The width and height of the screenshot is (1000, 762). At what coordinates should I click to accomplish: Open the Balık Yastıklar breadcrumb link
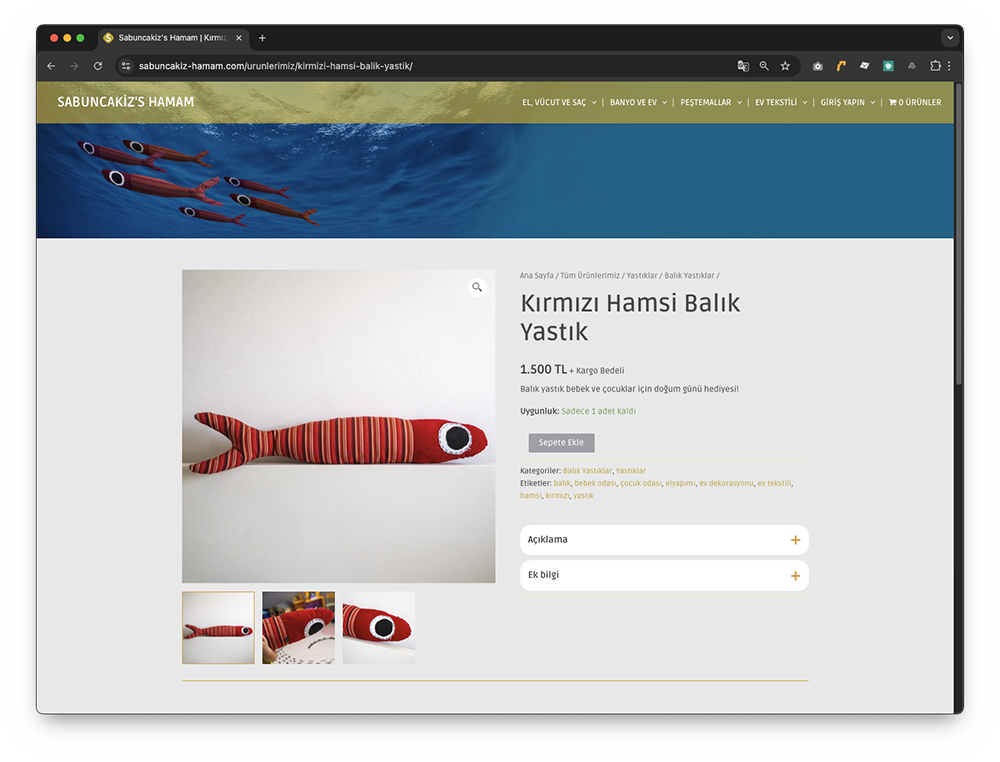(x=689, y=275)
